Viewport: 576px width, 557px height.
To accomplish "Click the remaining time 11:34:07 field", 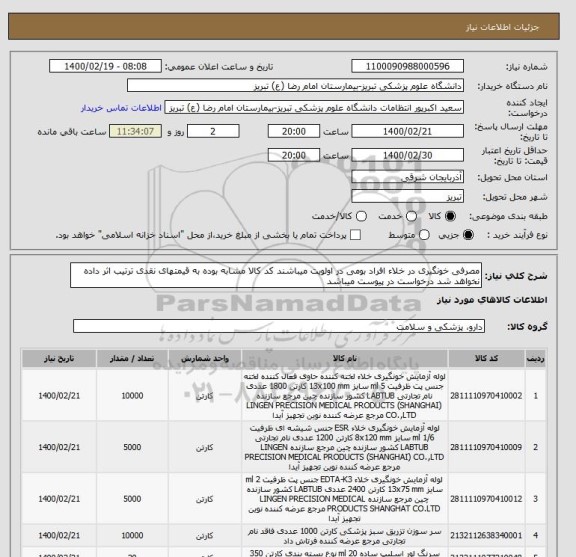I will (x=135, y=131).
